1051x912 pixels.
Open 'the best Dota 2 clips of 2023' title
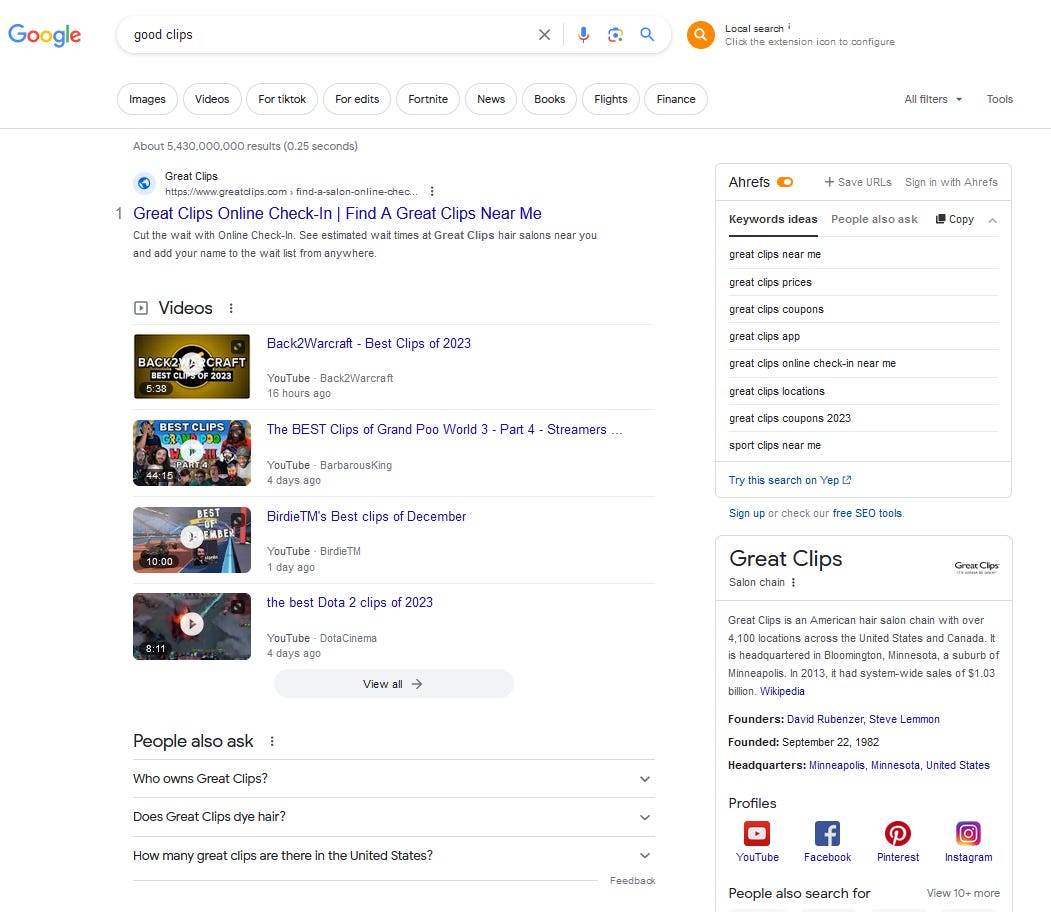[350, 602]
